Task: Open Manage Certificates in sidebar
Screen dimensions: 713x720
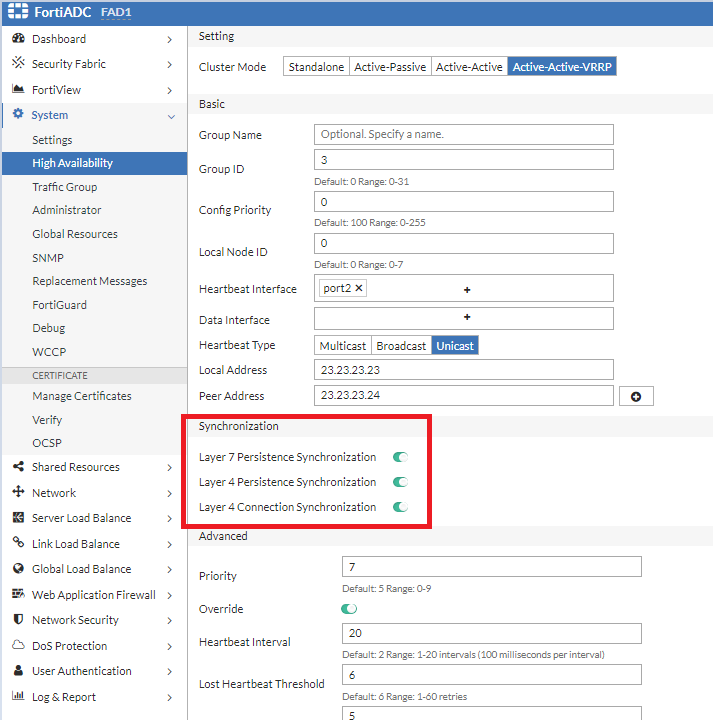Action: click(x=81, y=396)
